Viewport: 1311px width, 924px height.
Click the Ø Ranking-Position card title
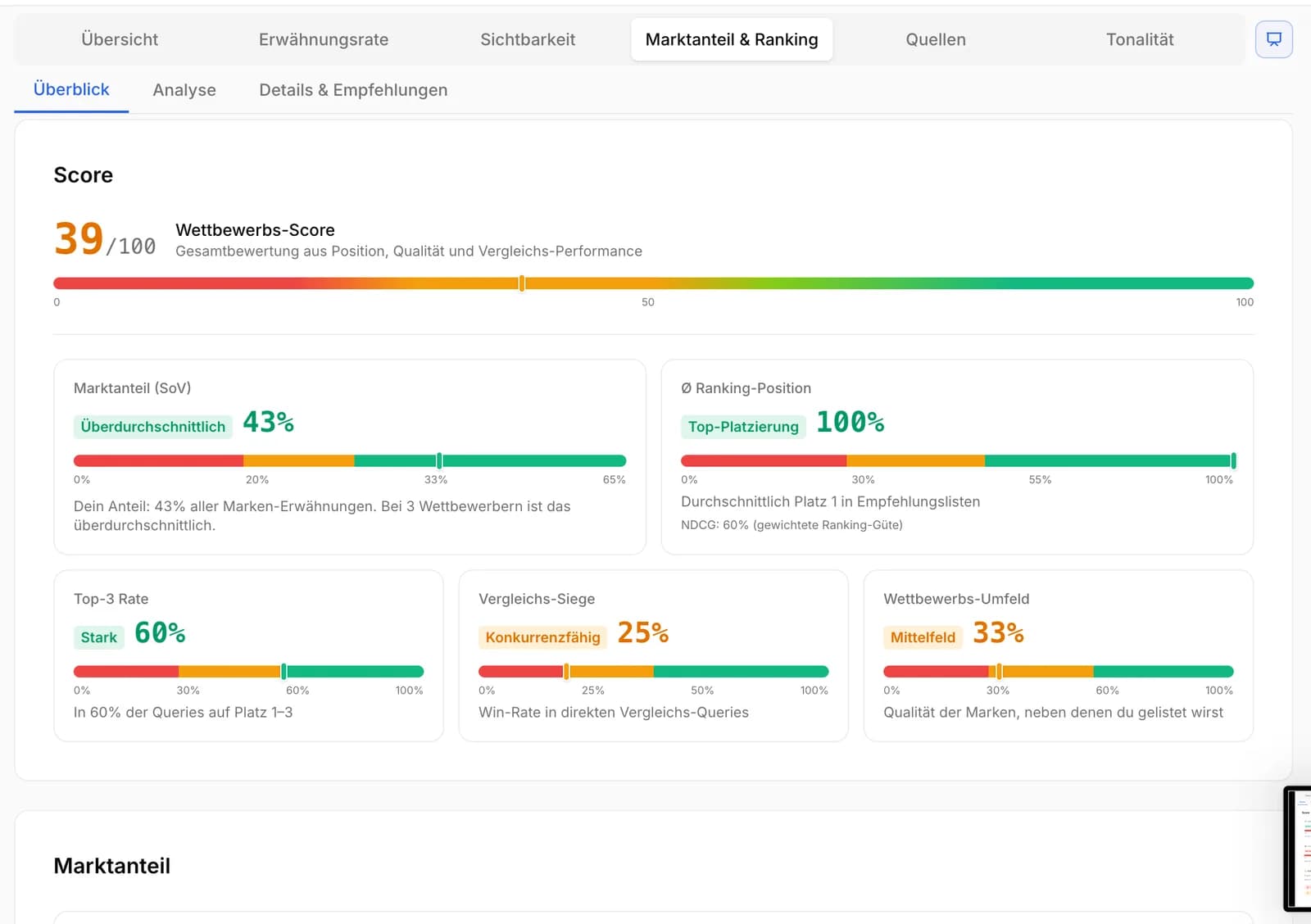(746, 388)
